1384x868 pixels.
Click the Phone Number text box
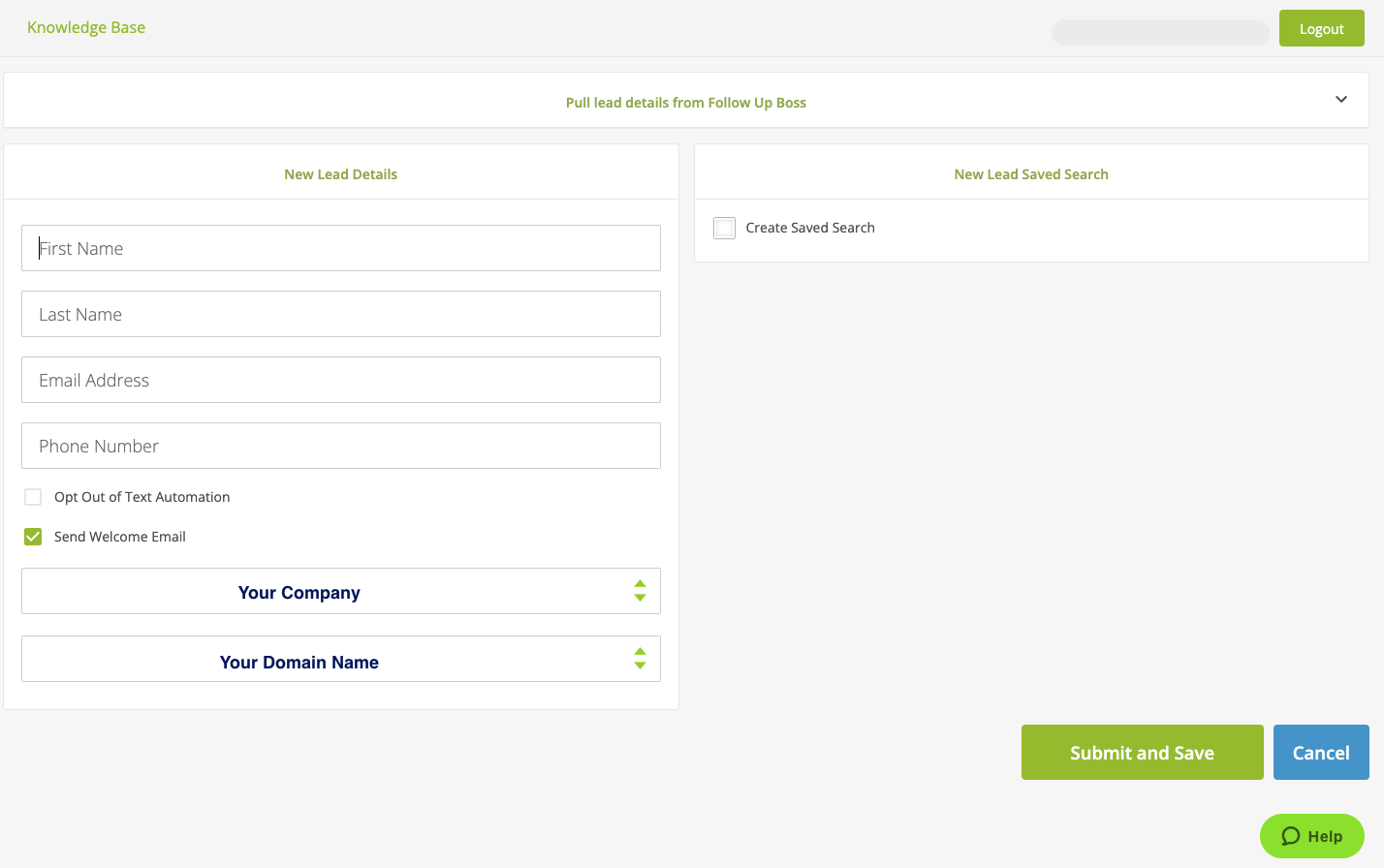(x=340, y=447)
